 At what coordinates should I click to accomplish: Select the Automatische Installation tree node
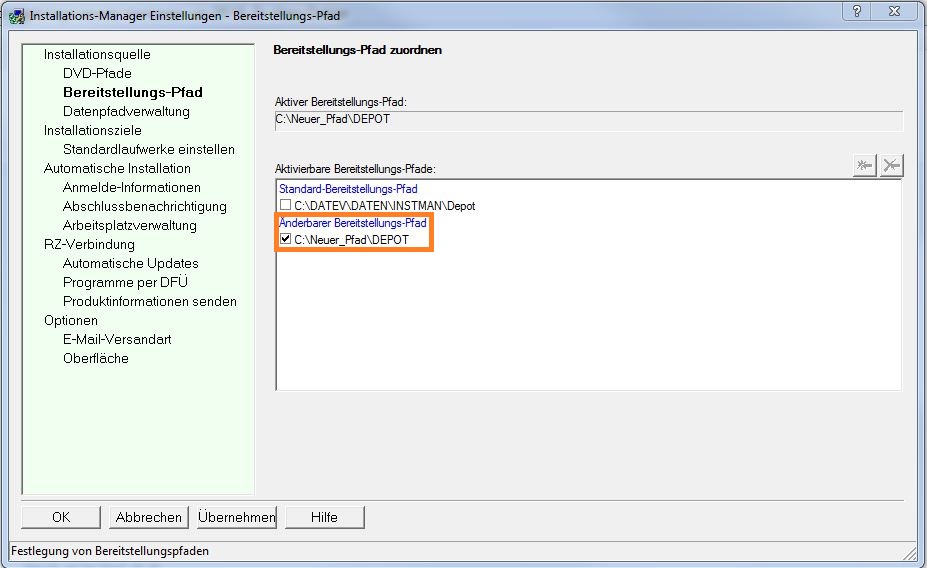(x=117, y=168)
